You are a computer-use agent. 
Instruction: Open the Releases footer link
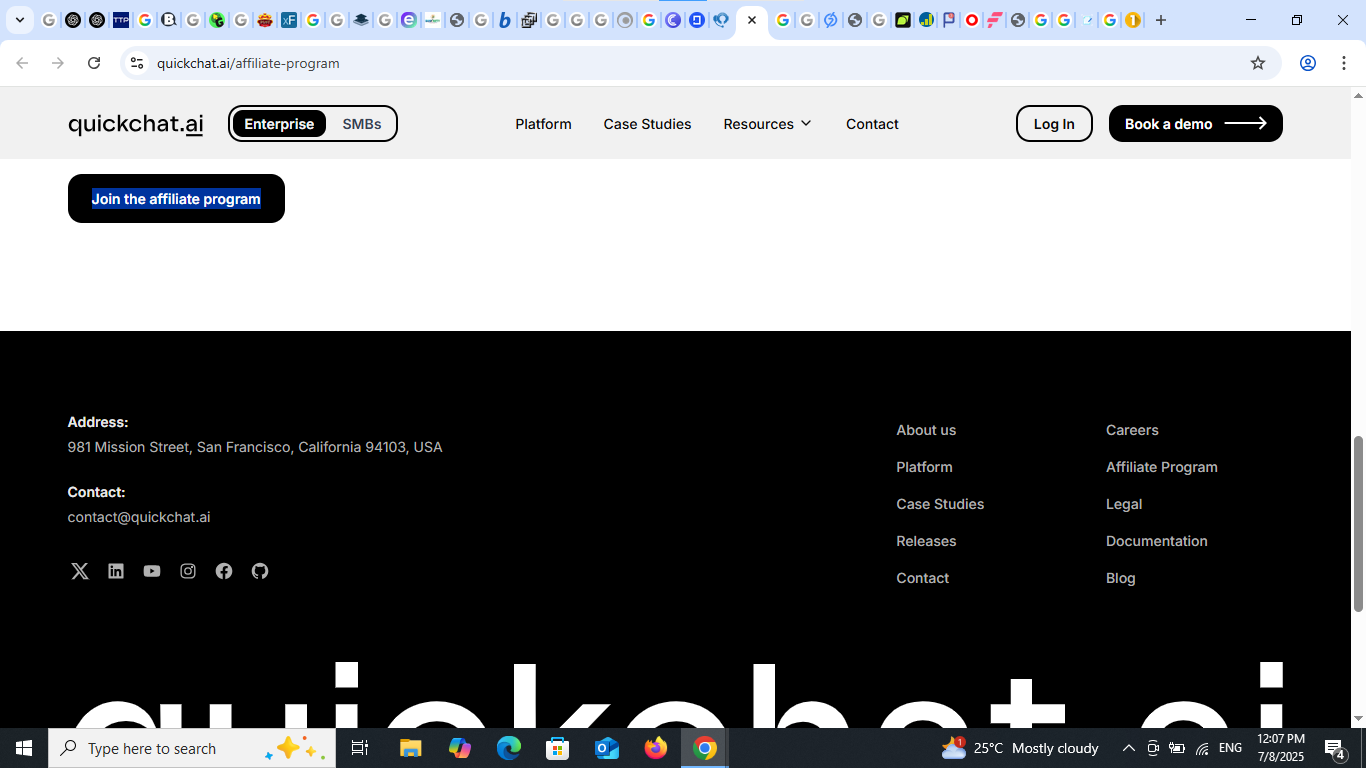pyautogui.click(x=926, y=541)
